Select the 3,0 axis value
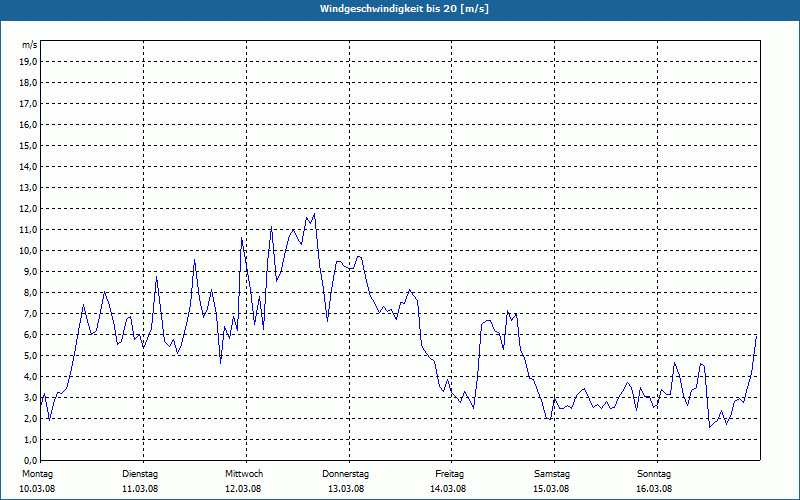Screen dimensions: 800x500 31,397
